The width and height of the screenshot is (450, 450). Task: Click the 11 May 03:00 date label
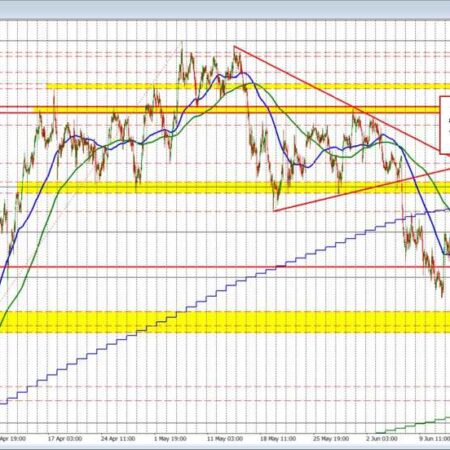225,439
